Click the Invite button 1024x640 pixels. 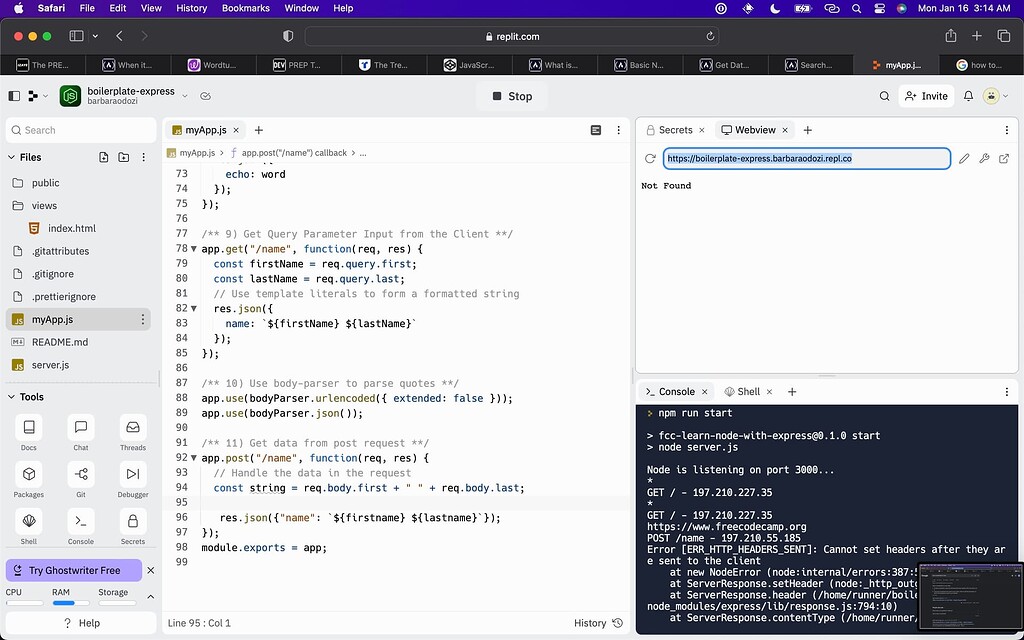[925, 96]
